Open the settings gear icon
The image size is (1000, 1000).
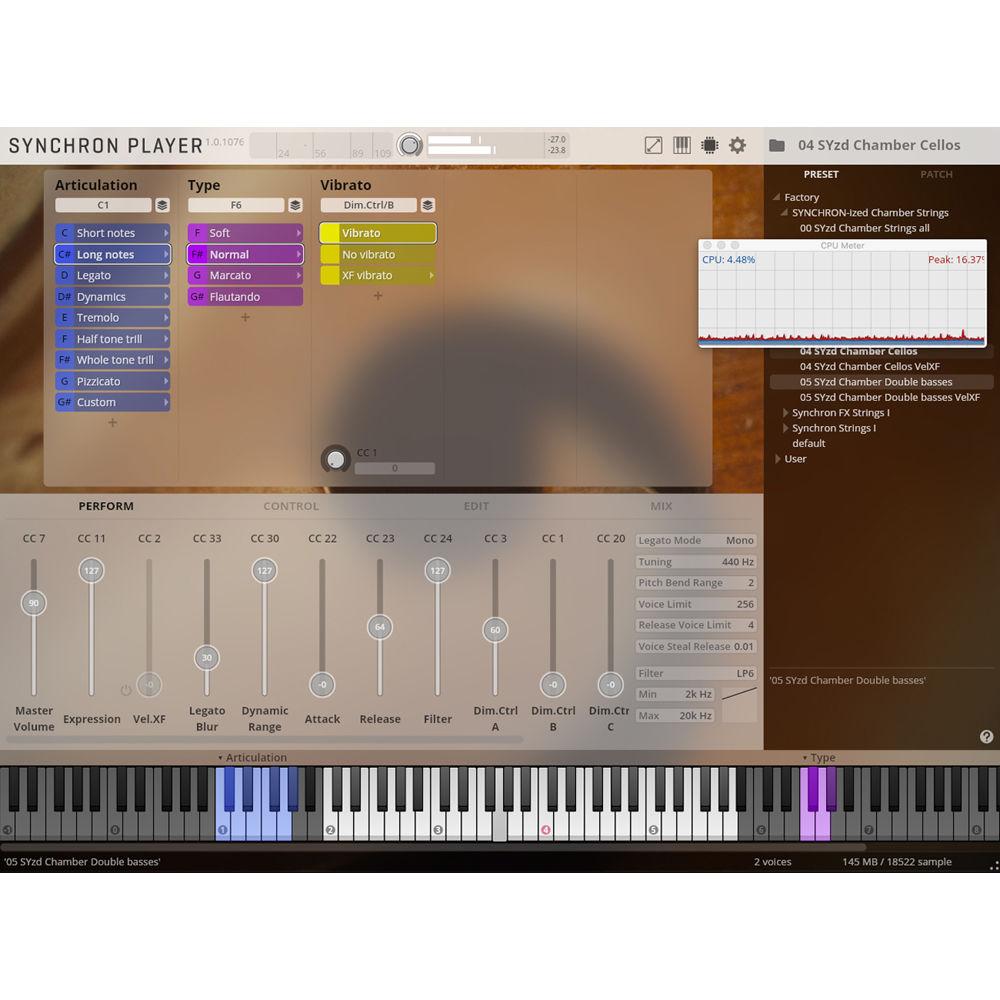tap(737, 145)
